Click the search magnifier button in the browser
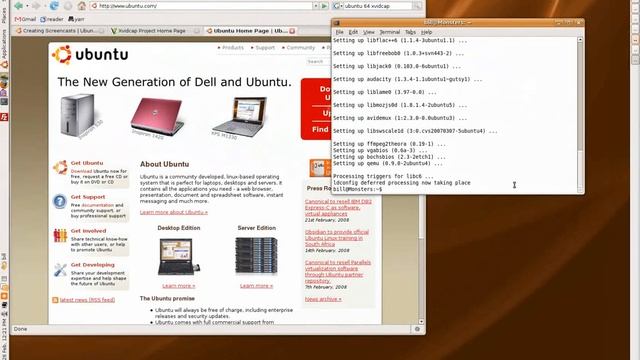 417,6
